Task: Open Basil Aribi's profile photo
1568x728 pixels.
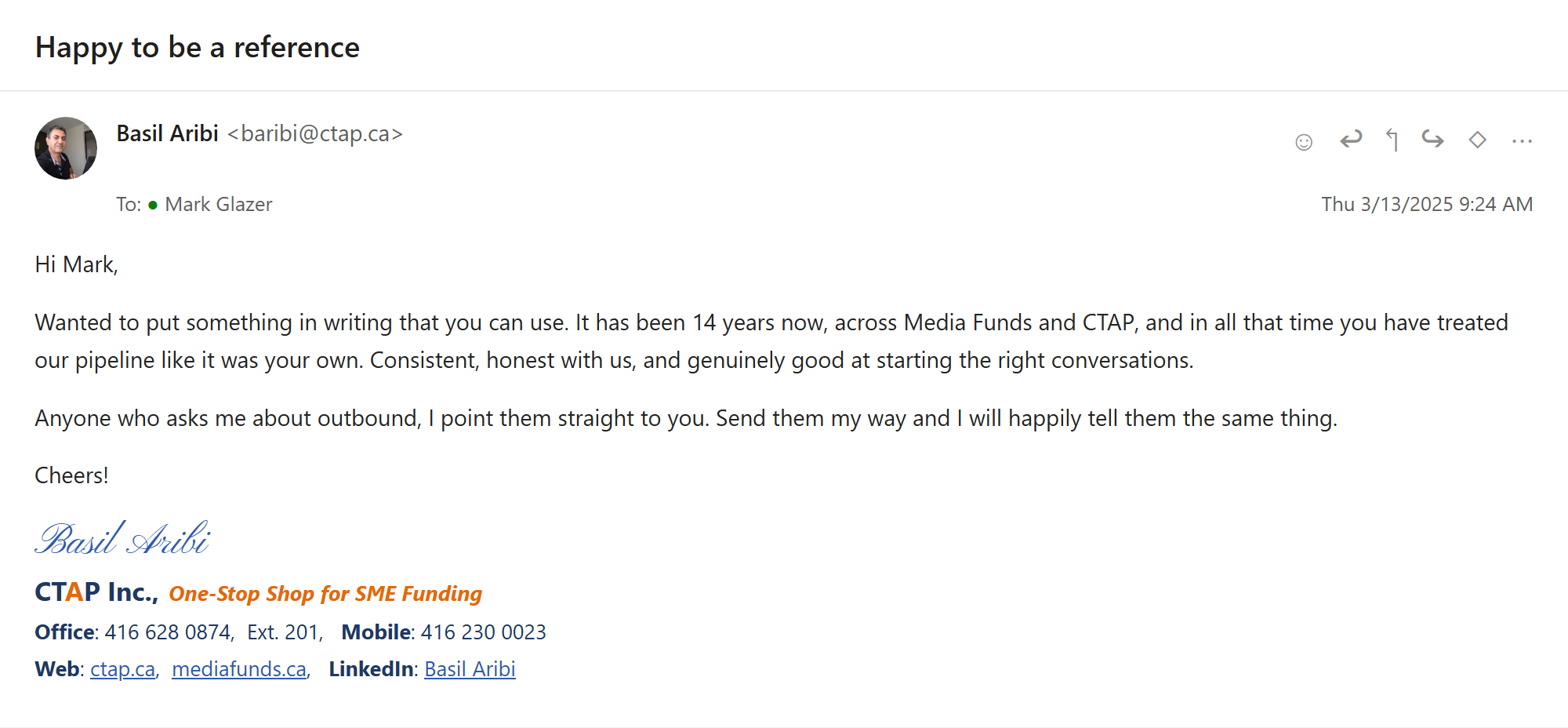Action: click(66, 148)
